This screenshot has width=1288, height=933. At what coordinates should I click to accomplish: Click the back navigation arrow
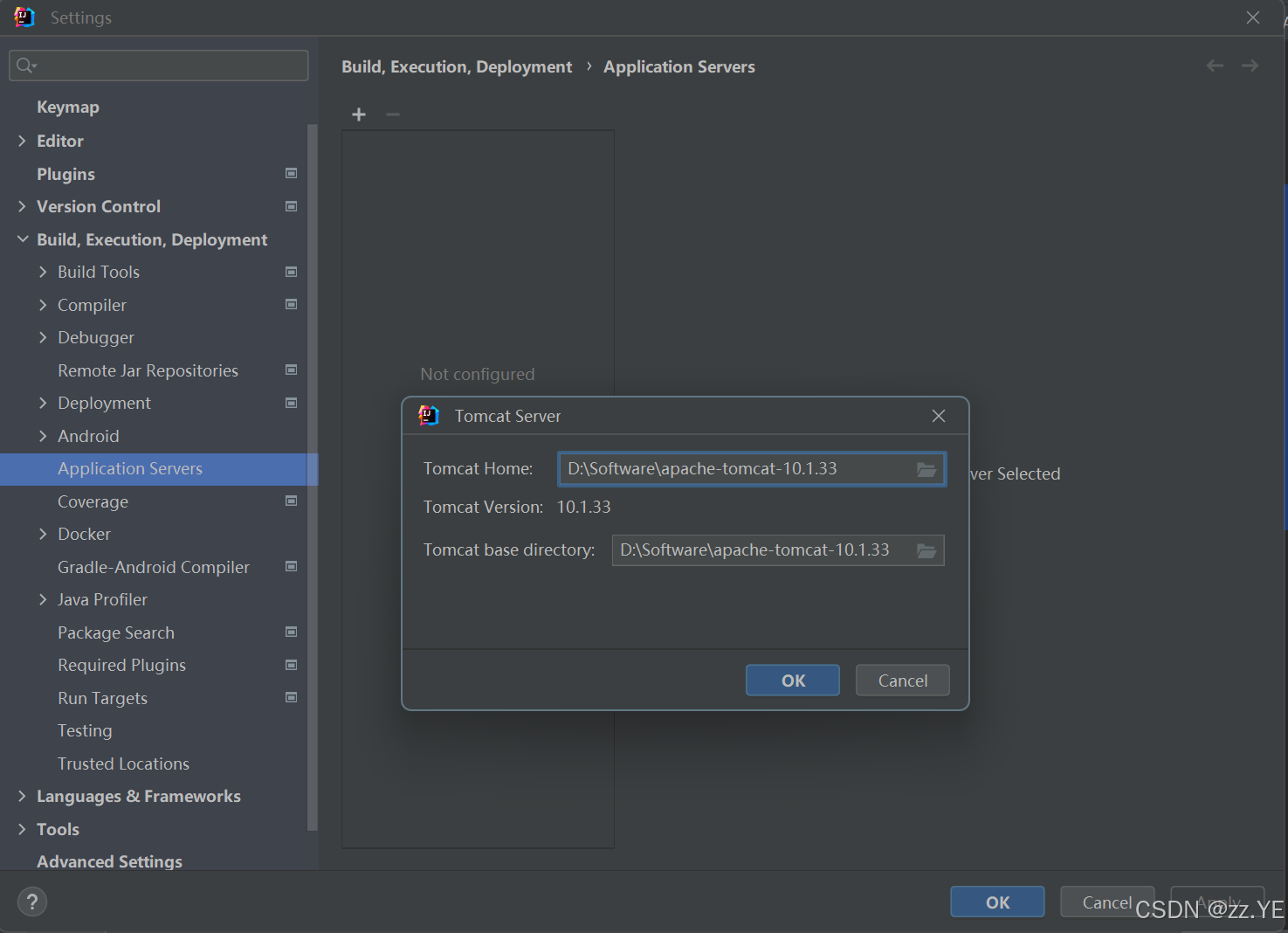(1215, 66)
